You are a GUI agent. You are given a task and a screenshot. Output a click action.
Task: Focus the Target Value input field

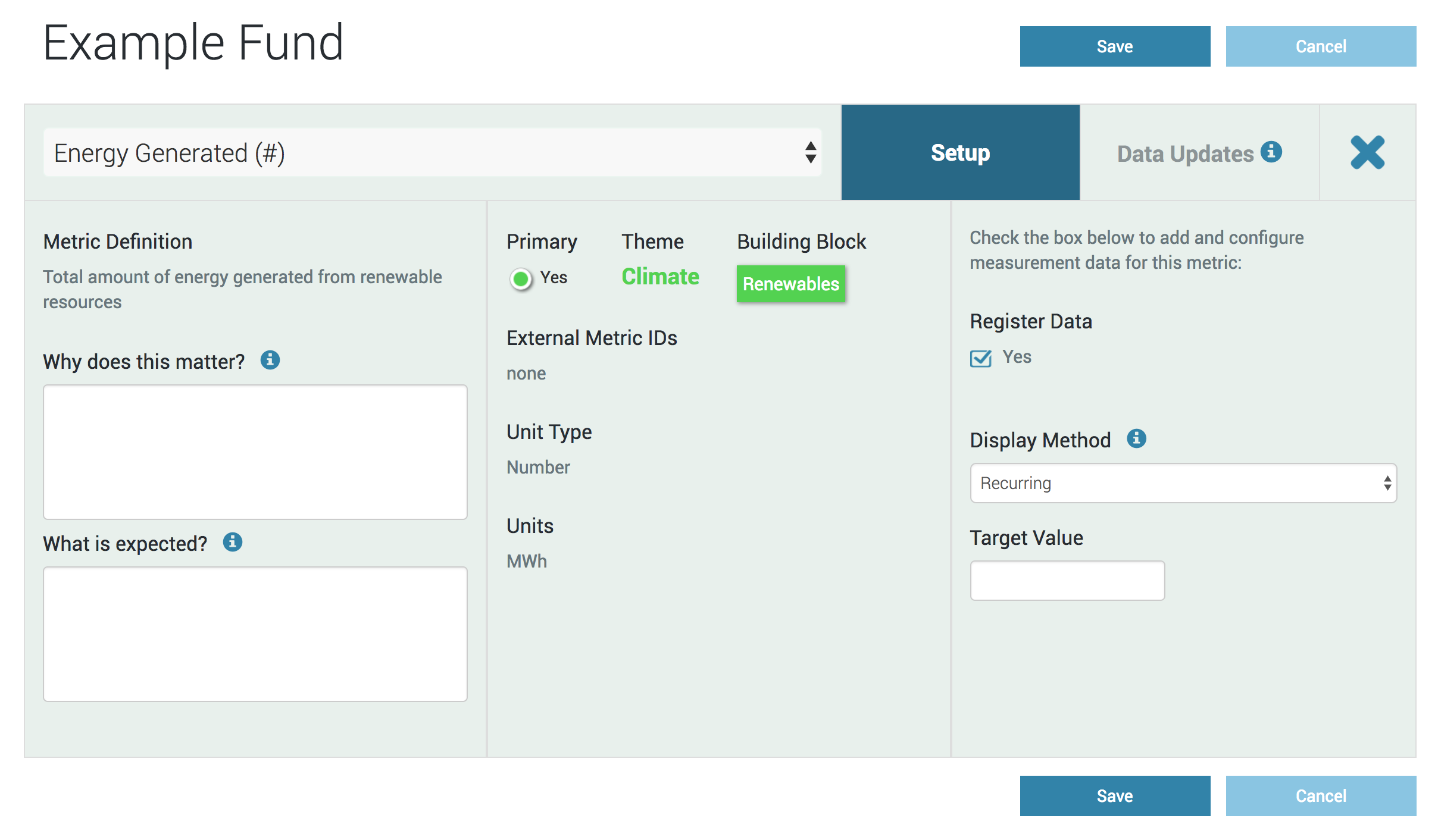tap(1067, 580)
